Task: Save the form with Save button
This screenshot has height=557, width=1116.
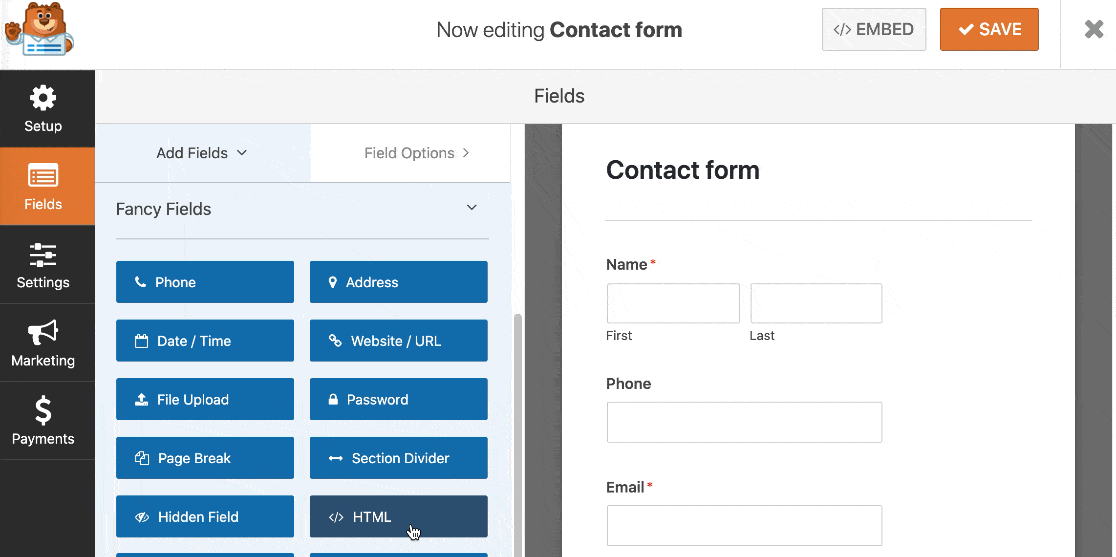Action: [989, 29]
